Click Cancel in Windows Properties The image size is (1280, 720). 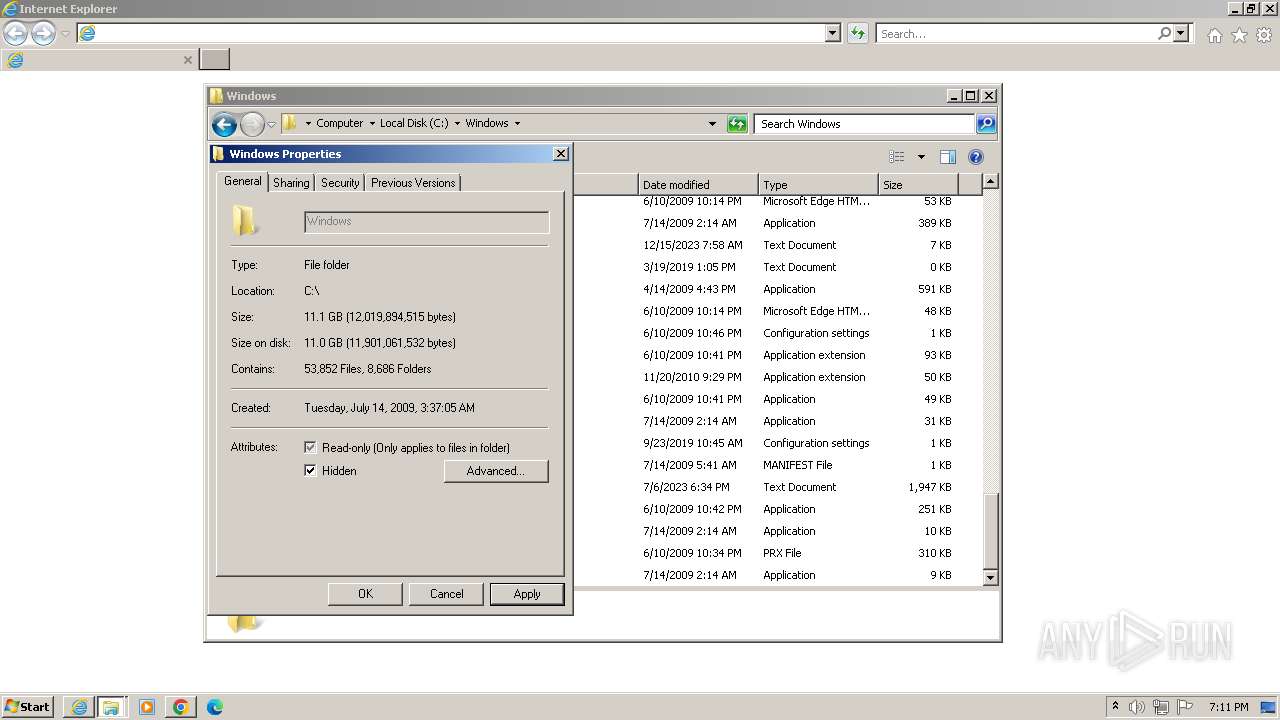(x=446, y=594)
